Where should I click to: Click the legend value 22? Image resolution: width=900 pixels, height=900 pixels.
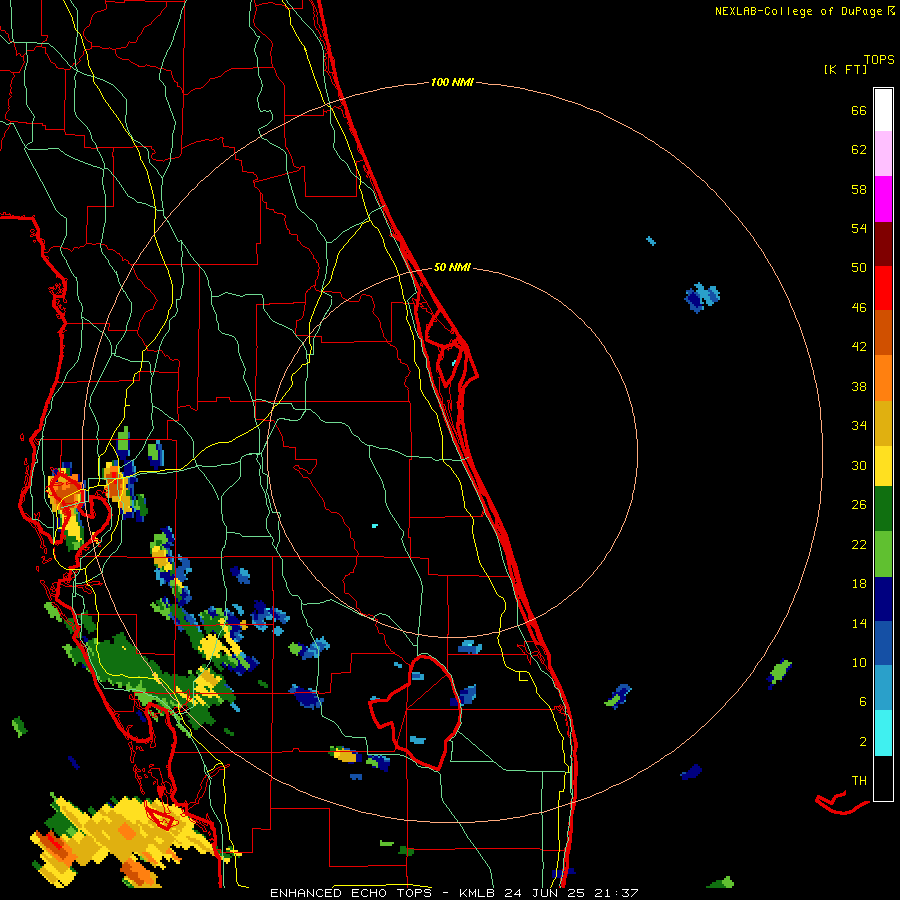(859, 545)
